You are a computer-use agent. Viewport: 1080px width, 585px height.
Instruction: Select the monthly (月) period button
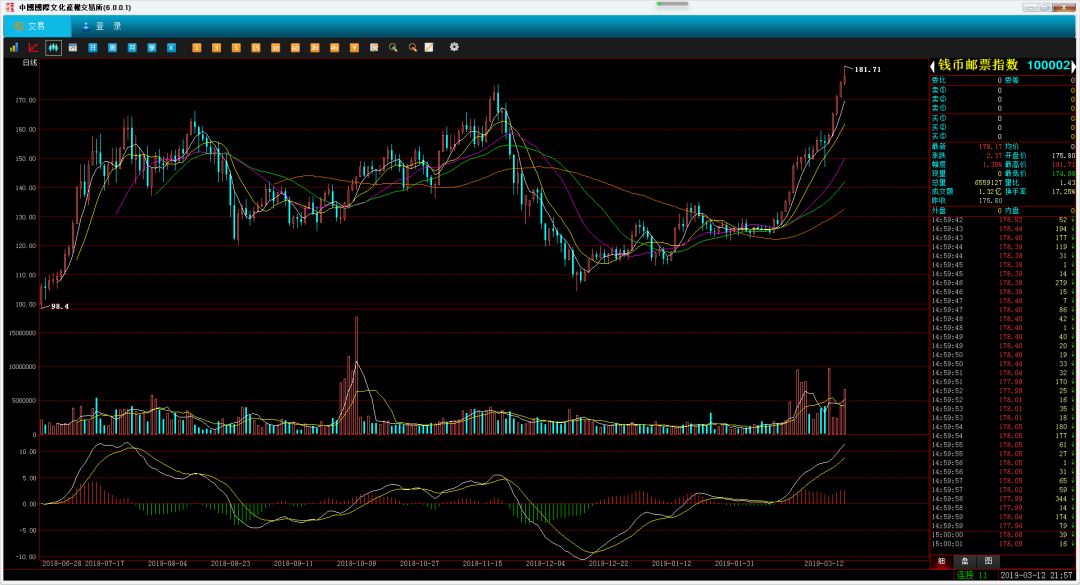[x=132, y=48]
